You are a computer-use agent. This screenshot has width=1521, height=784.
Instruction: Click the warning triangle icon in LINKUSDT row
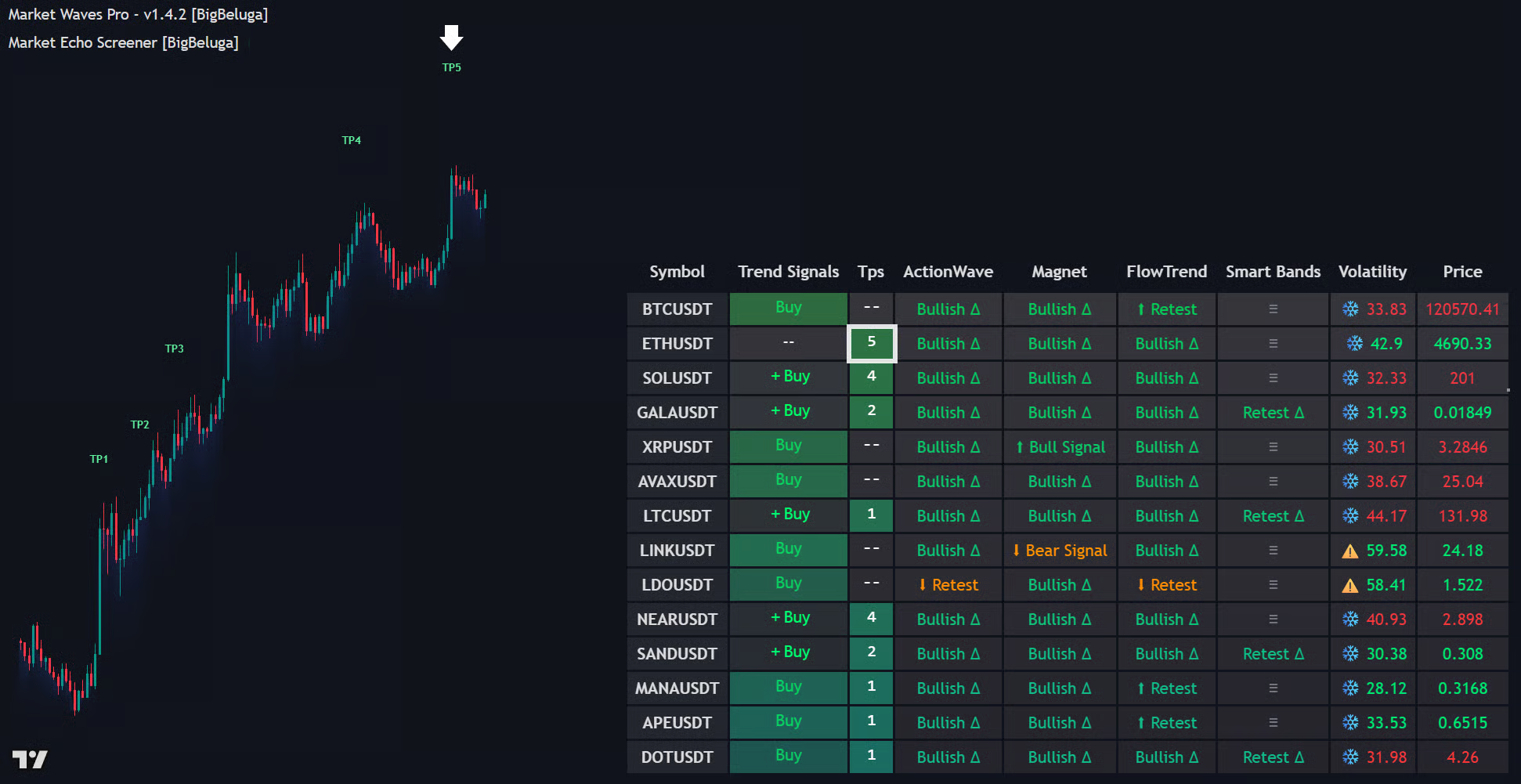pos(1349,551)
